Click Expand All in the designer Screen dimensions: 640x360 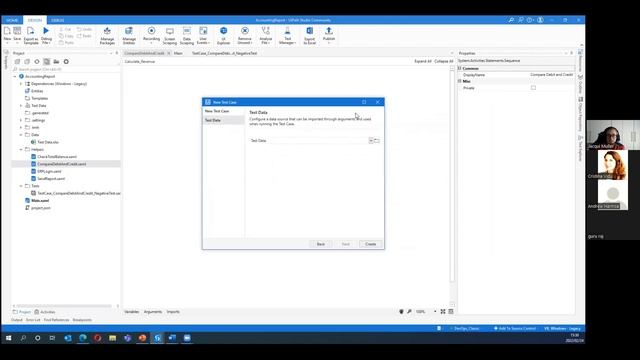click(x=422, y=61)
